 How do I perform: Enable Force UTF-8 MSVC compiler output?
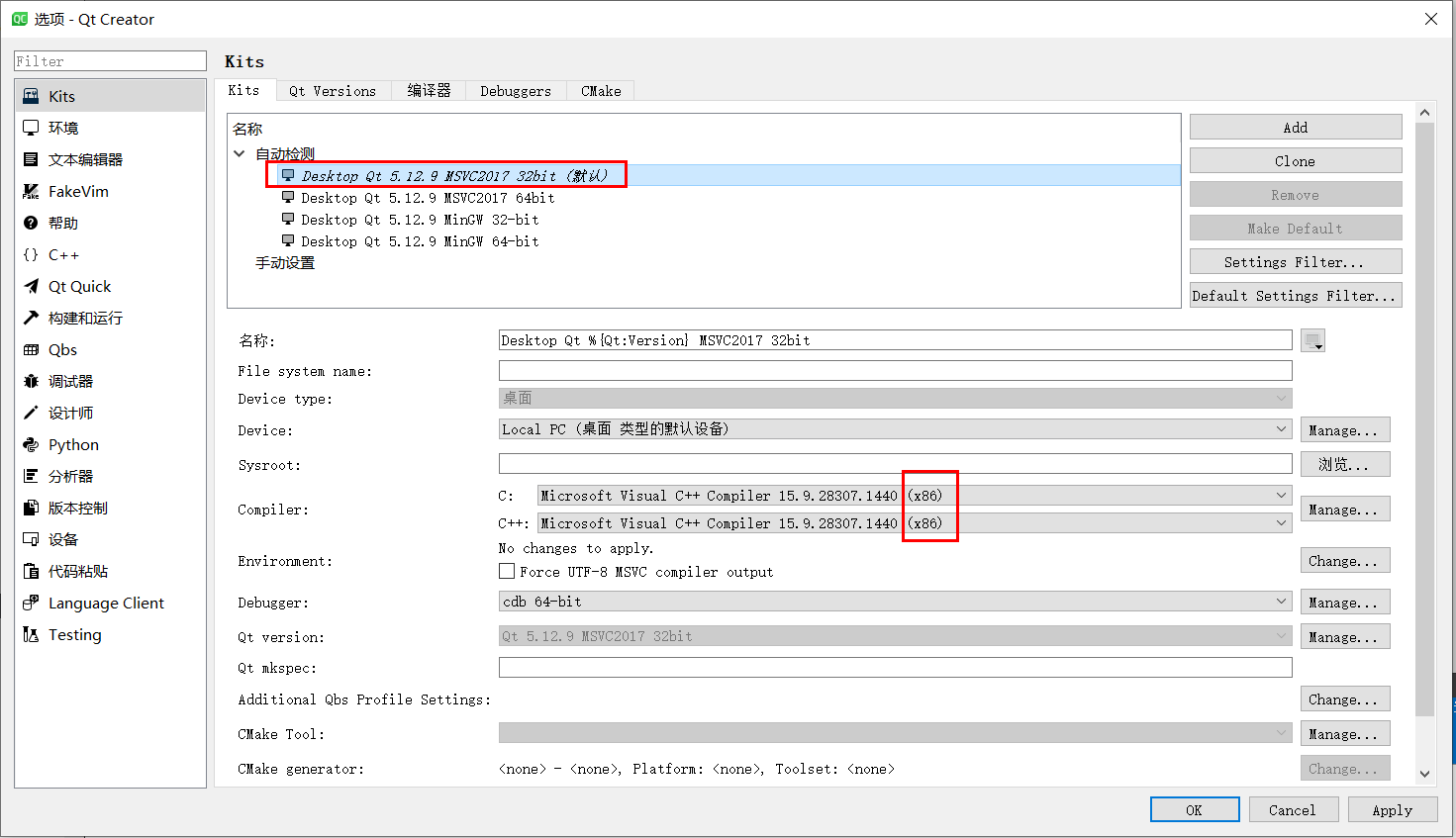point(506,570)
